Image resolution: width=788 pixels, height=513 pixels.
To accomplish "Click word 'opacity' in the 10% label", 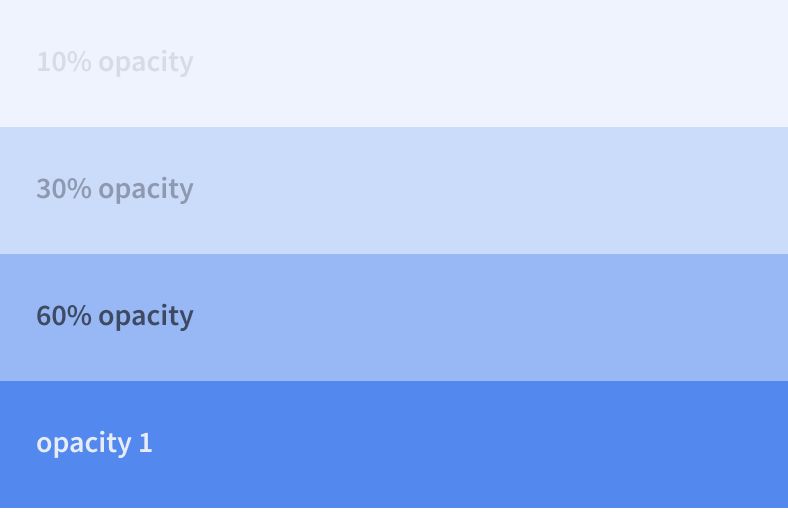I will (146, 63).
